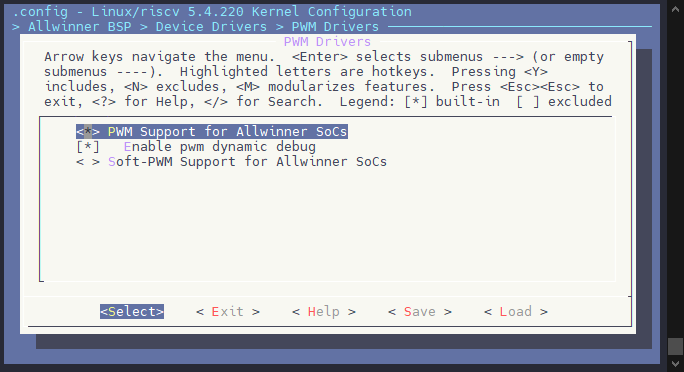Viewport: 684px width, 372px height.
Task: Click the scrollbar down arrow
Action: [675, 363]
